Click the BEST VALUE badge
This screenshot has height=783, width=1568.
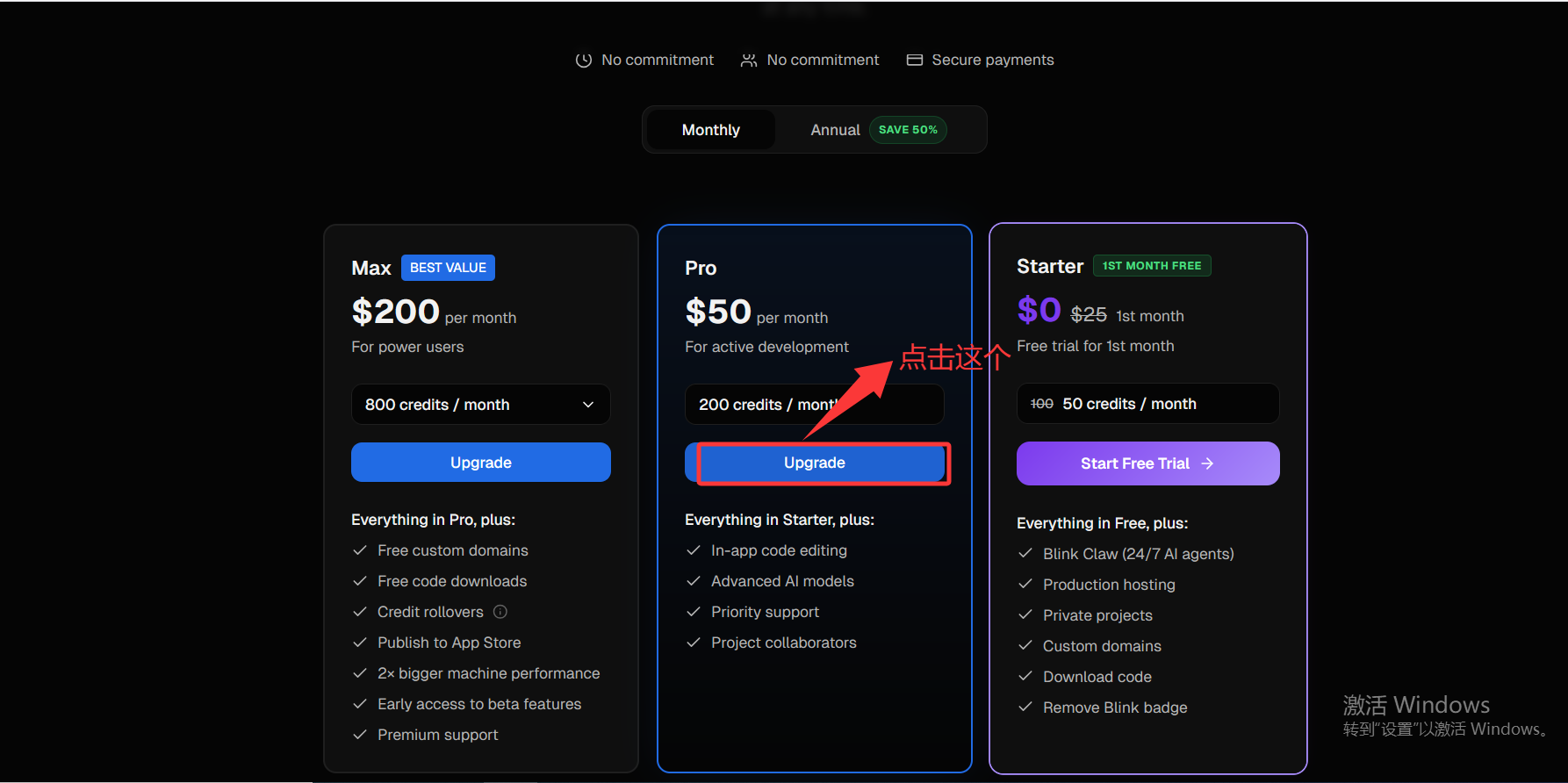point(448,268)
